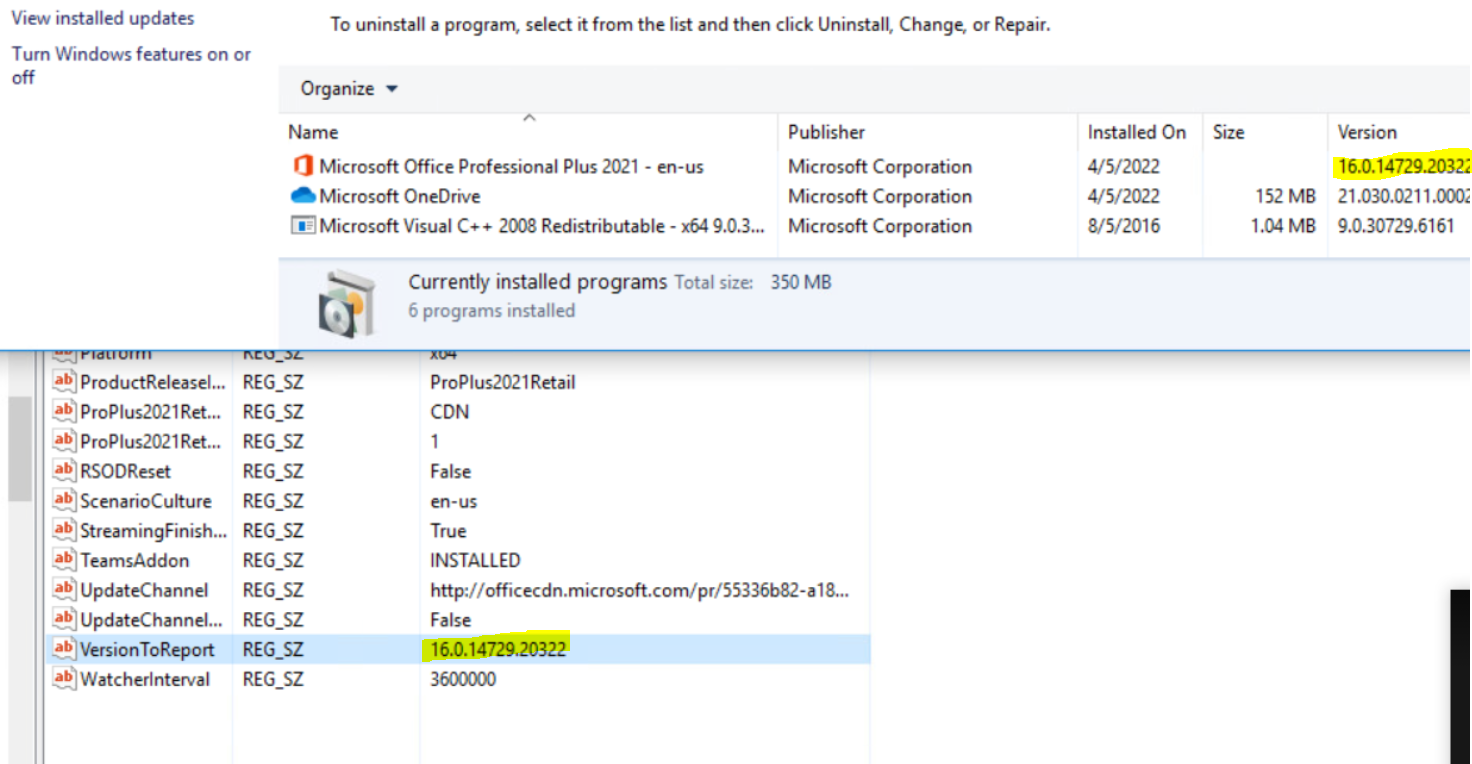The image size is (1472, 764).
Task: Select Microsoft OneDrive program name
Action: click(x=400, y=196)
